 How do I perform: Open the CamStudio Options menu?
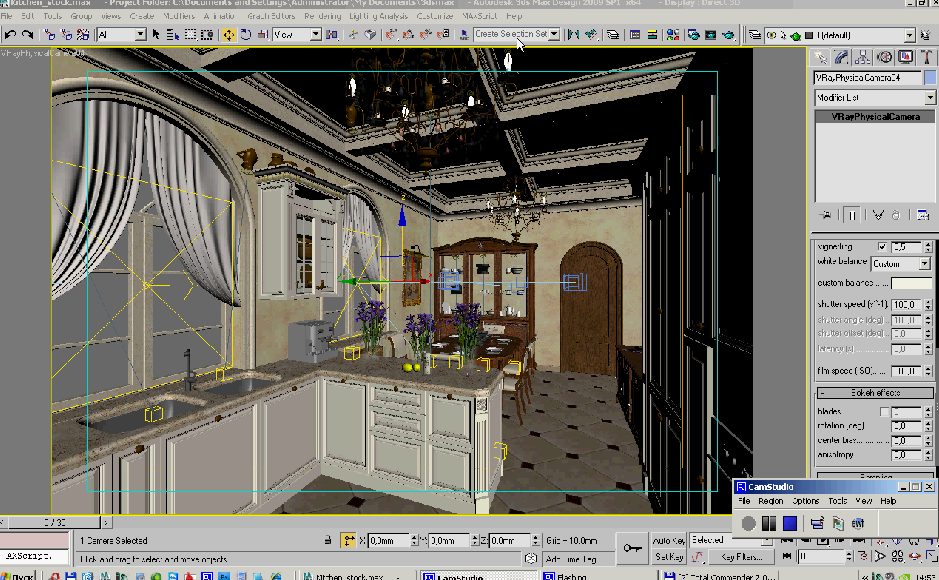point(805,501)
